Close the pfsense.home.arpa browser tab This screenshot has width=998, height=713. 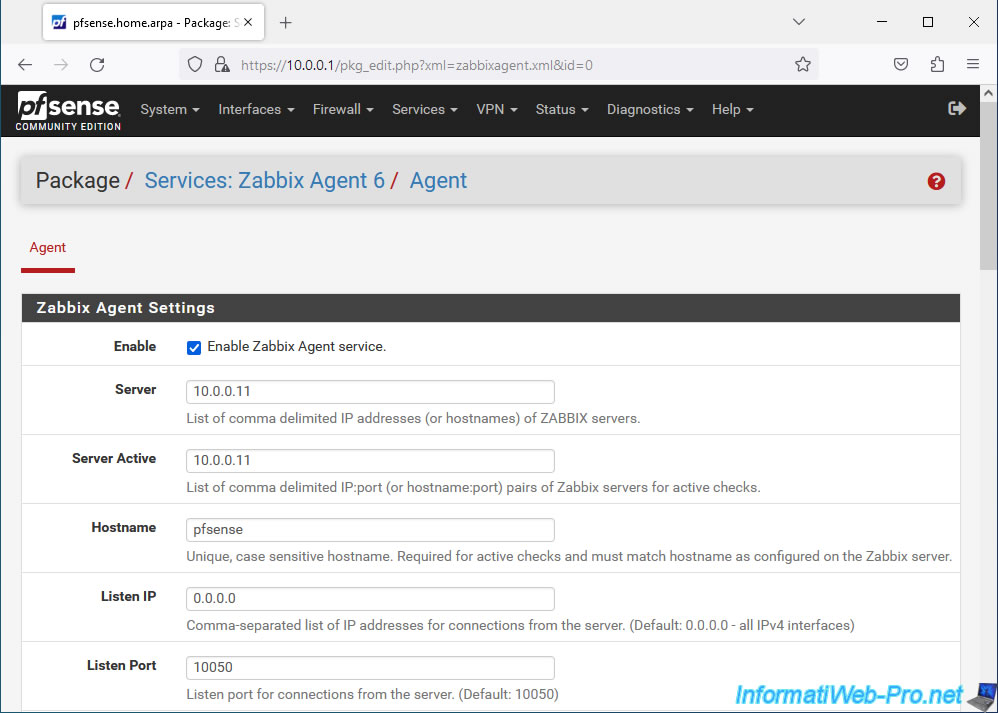[248, 22]
